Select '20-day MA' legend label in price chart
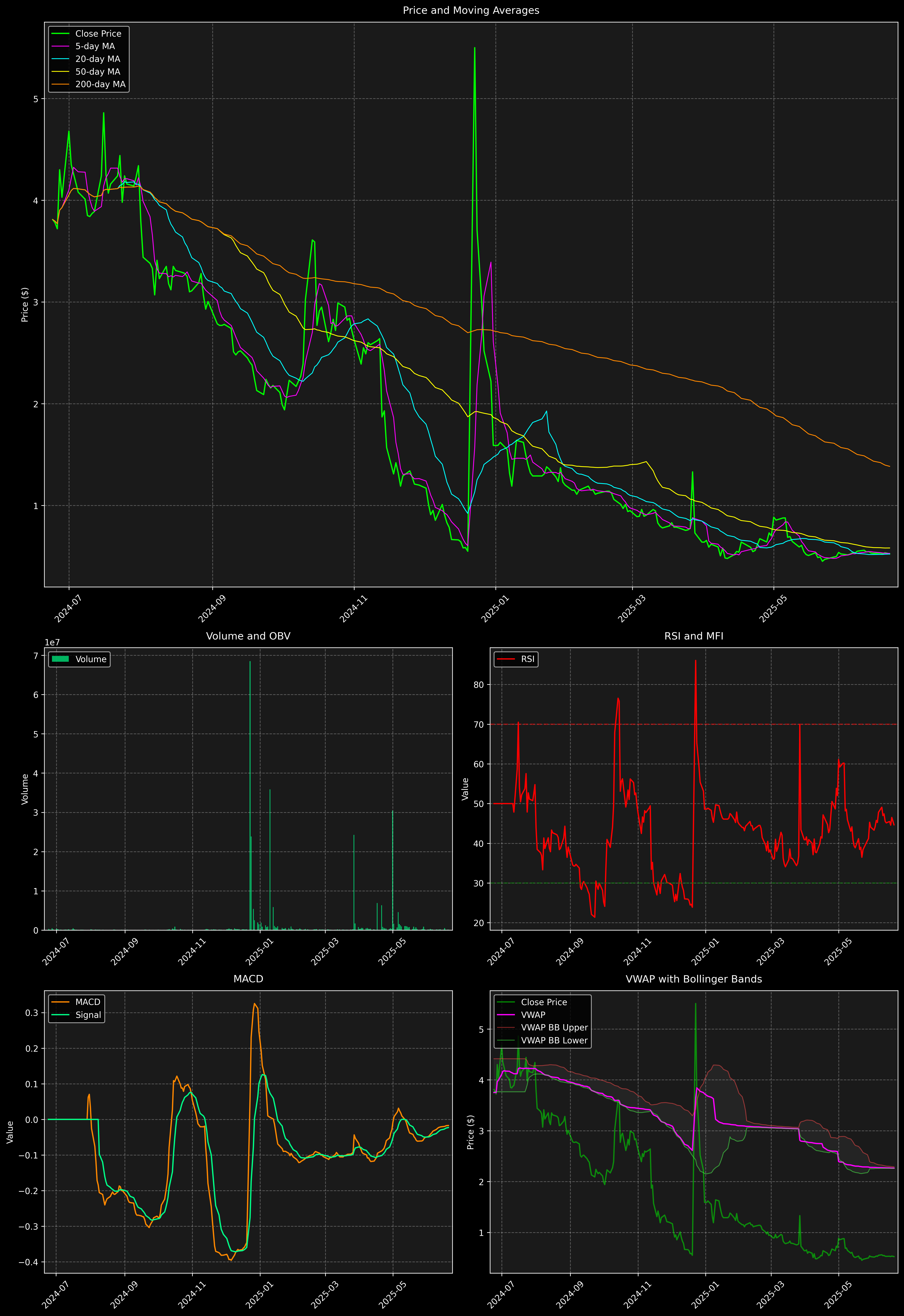This screenshot has width=904, height=1316. (x=97, y=59)
